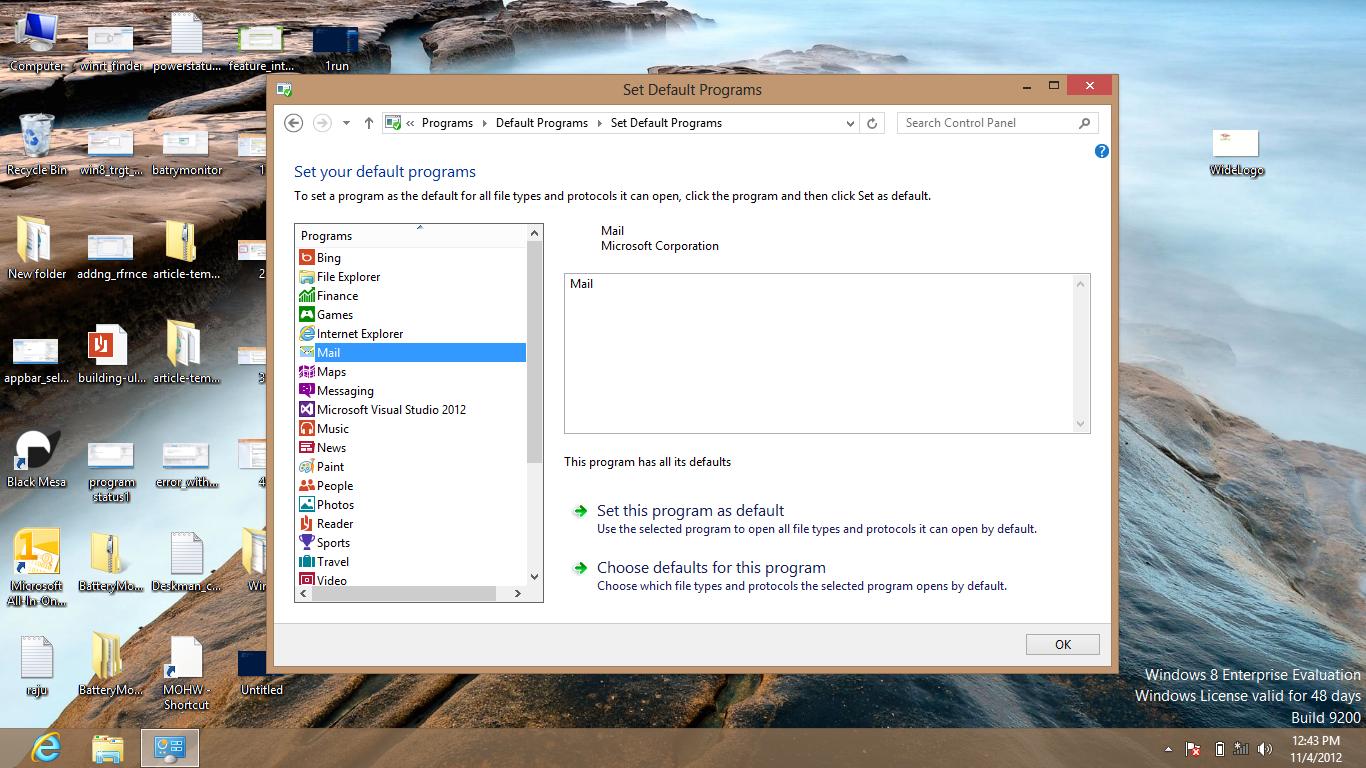Screen dimensions: 1366x768
Task: Open network signal icon in system tray
Action: pos(1241,748)
